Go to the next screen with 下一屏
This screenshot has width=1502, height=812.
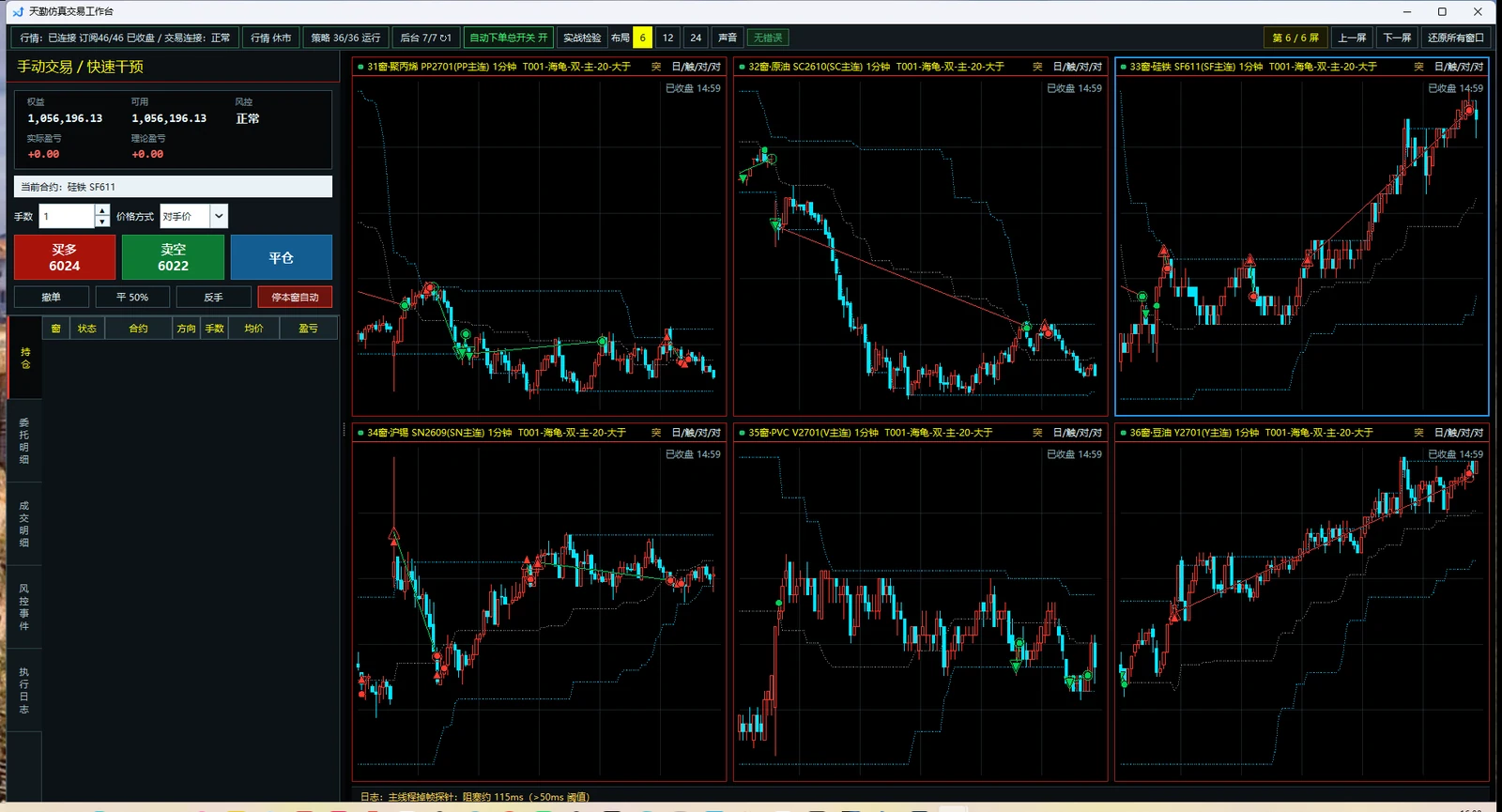click(x=1397, y=38)
